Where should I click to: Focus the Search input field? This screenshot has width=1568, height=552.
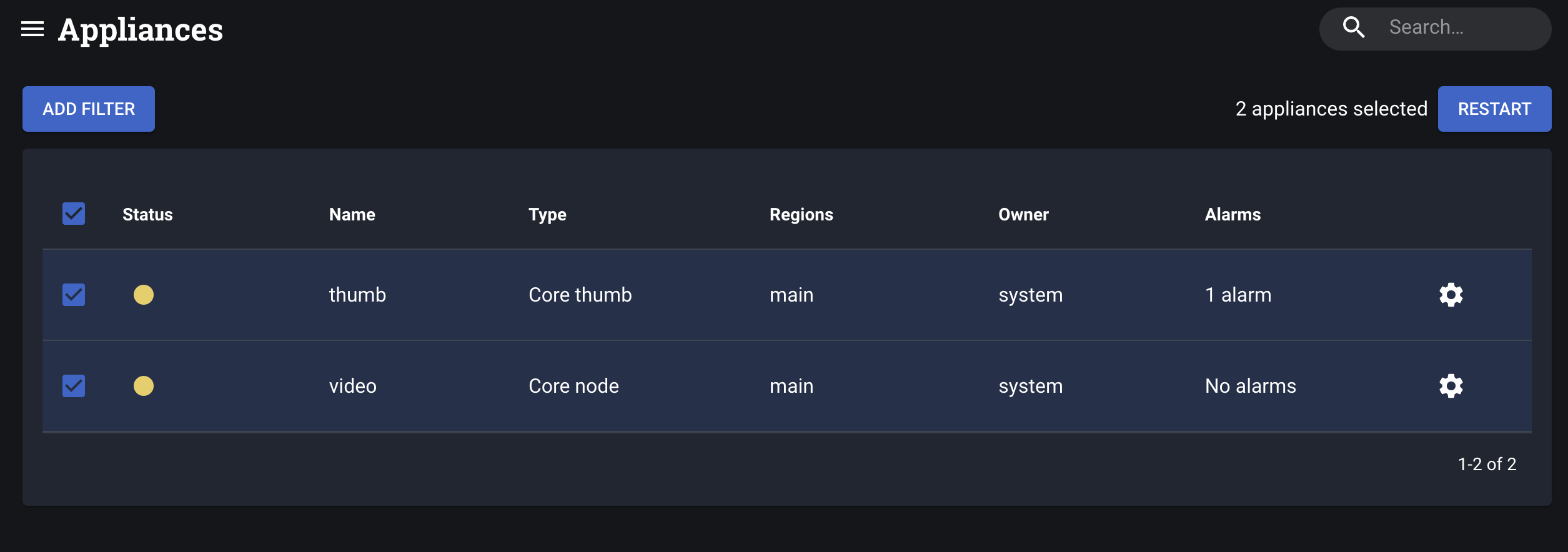tap(1462, 27)
